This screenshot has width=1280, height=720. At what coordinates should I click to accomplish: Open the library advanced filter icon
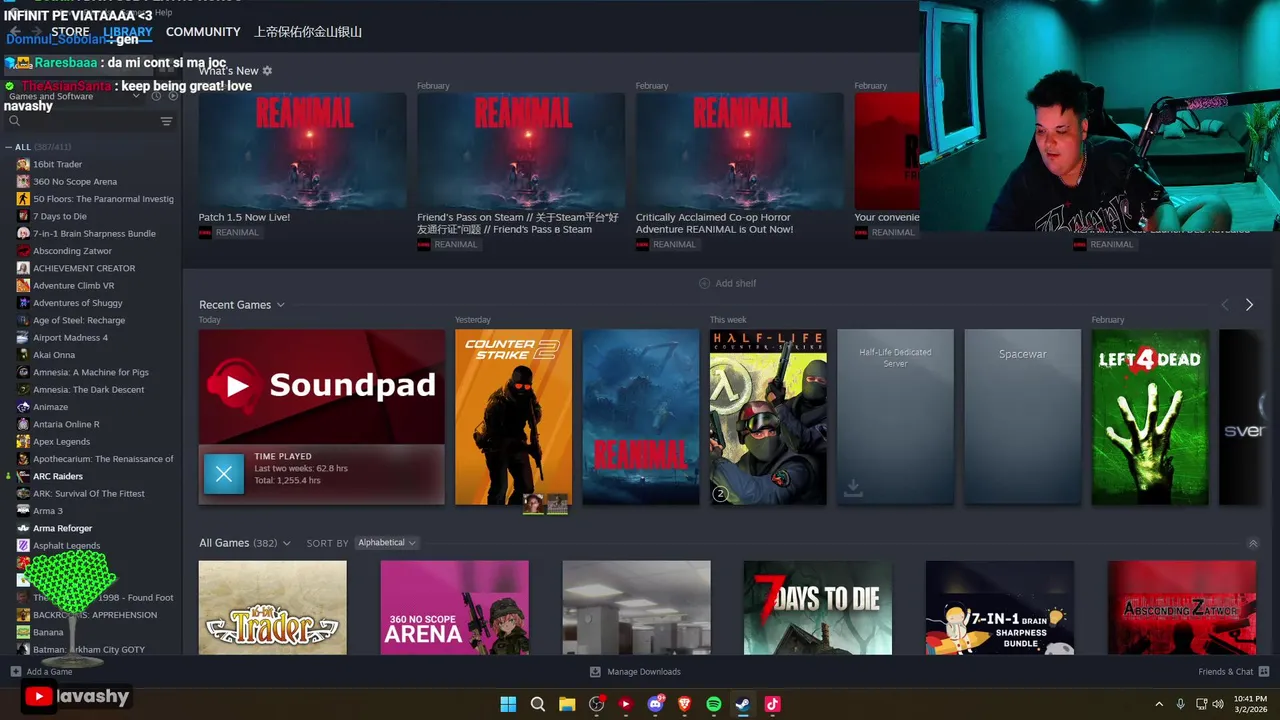pyautogui.click(x=166, y=121)
